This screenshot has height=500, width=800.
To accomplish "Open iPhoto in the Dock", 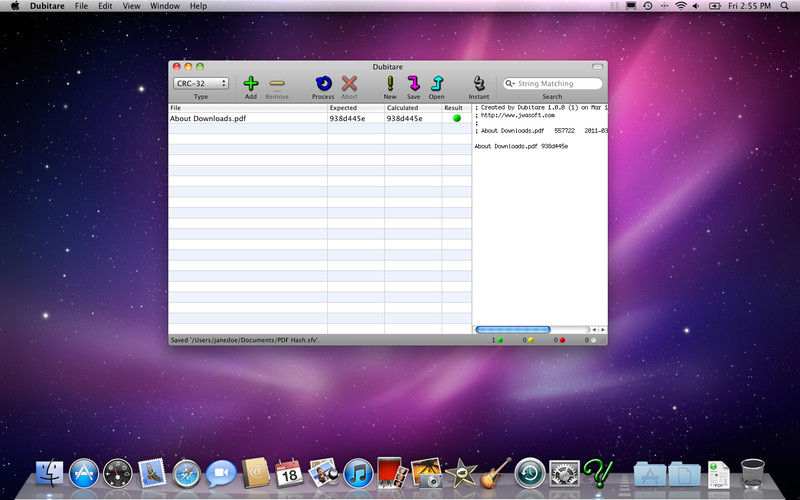I will coord(427,472).
